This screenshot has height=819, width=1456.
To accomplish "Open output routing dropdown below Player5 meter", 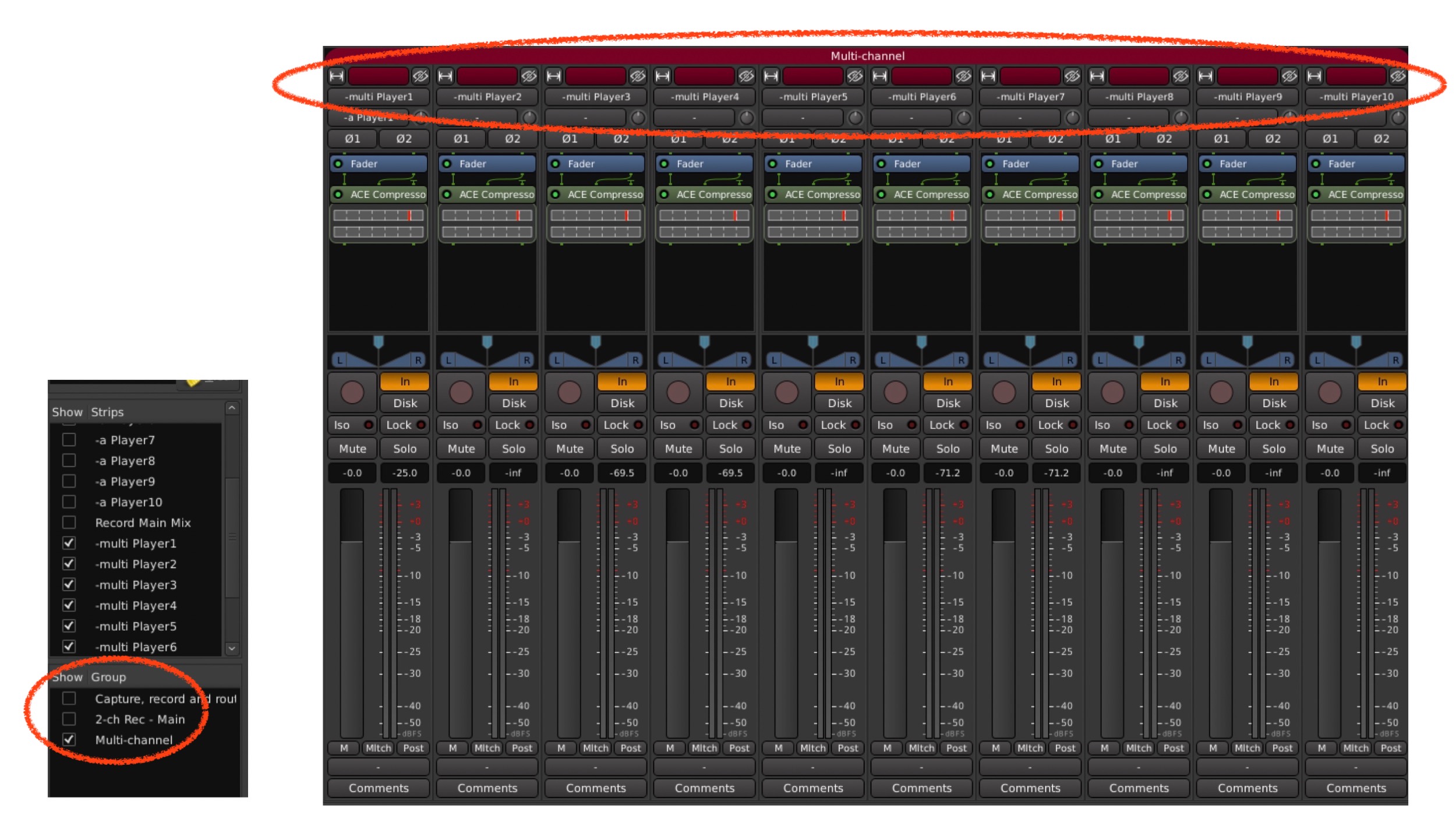I will tap(813, 767).
